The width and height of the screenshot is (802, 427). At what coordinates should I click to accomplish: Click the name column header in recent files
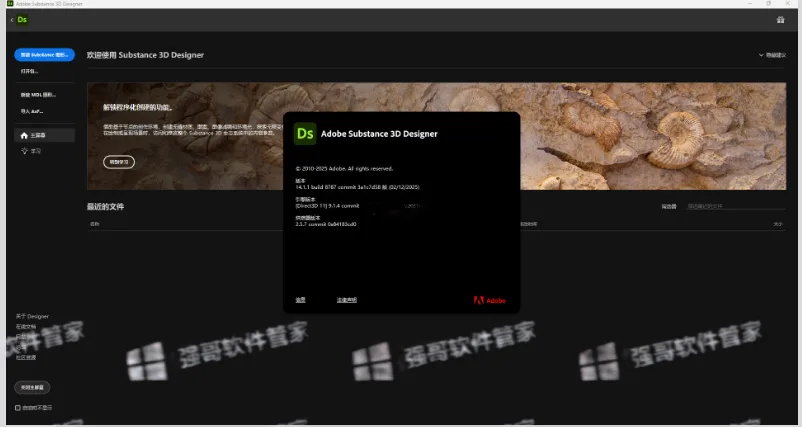(x=95, y=224)
